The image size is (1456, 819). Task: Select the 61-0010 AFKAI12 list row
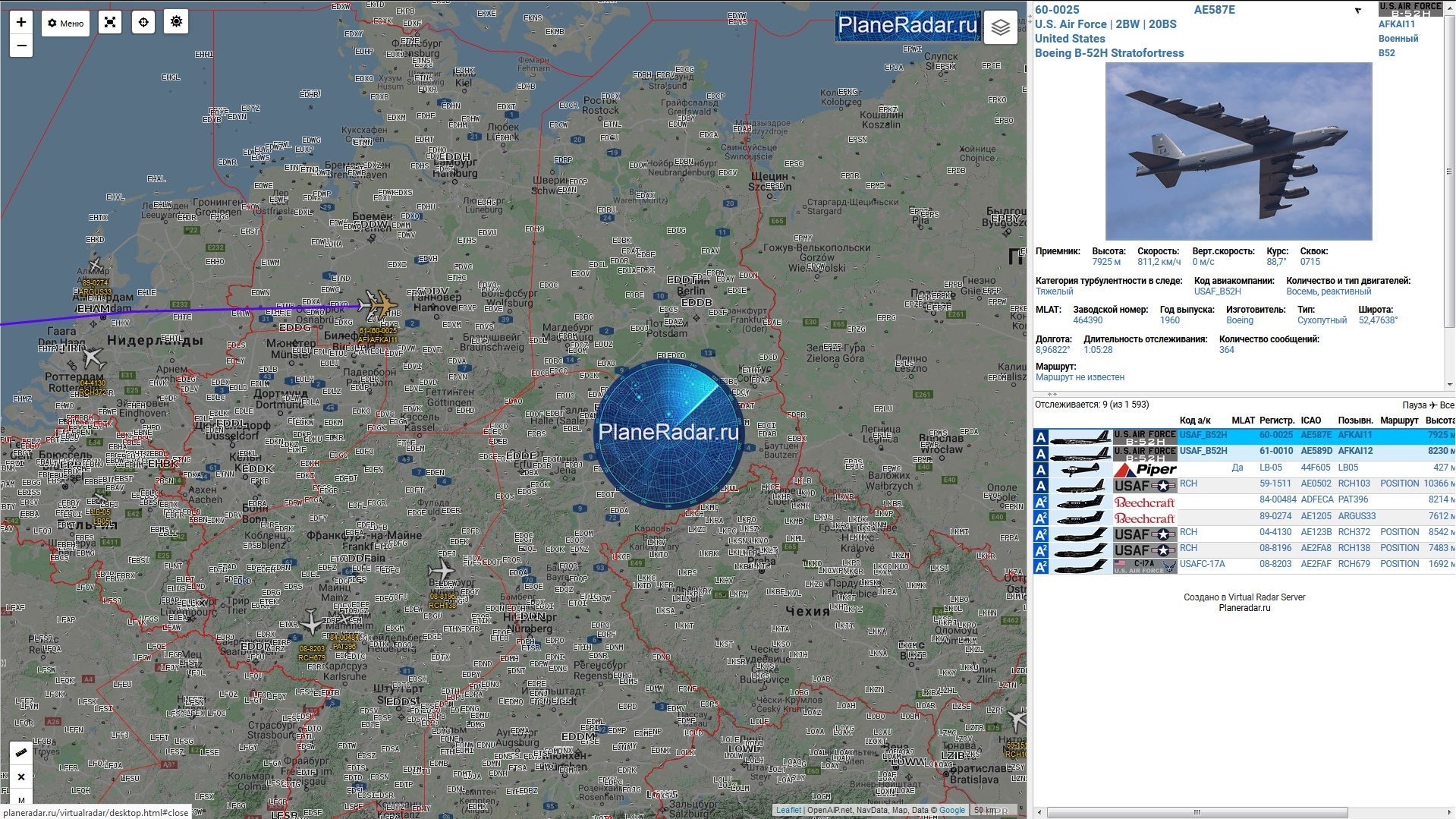tap(1244, 452)
